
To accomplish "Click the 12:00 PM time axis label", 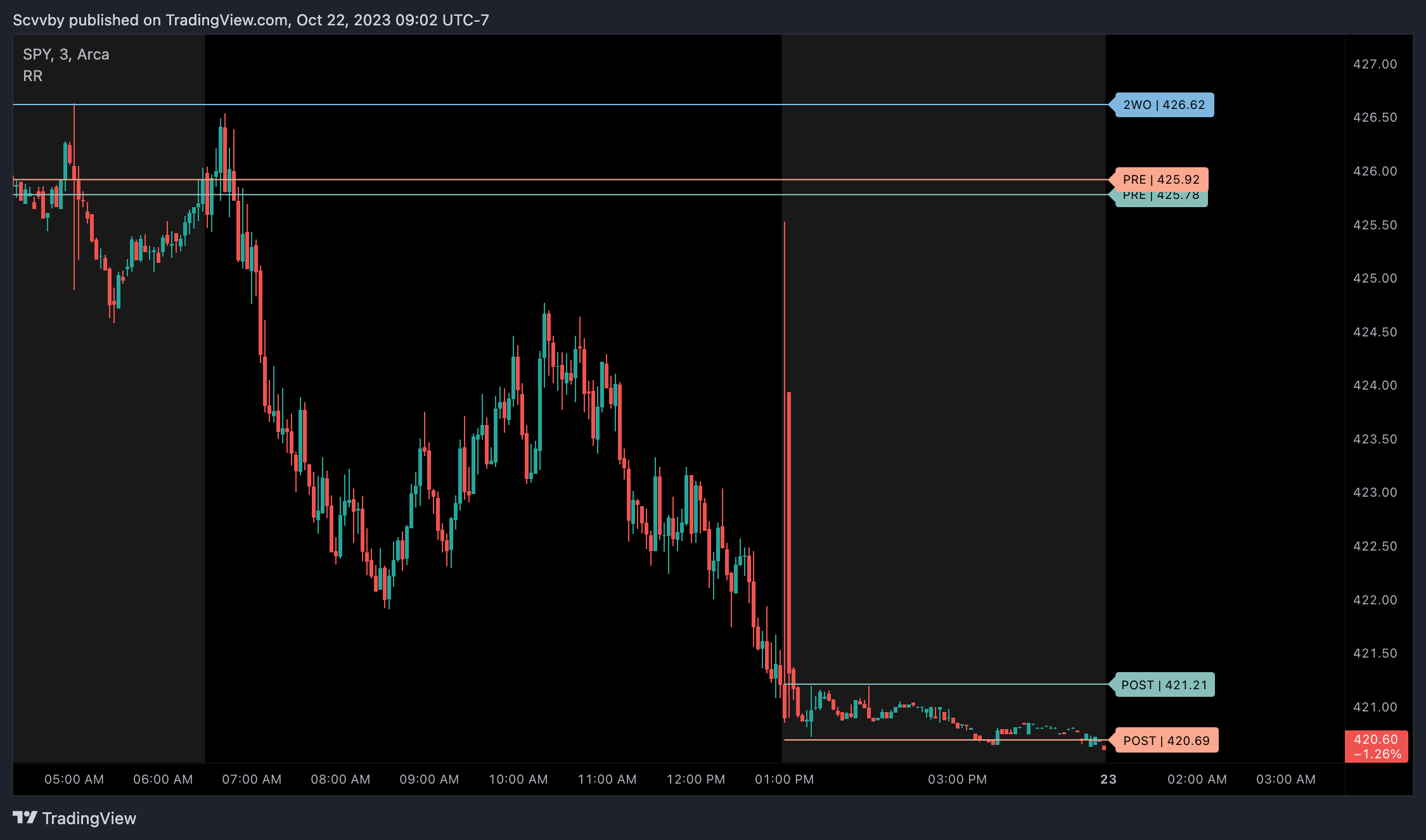I will 696,779.
